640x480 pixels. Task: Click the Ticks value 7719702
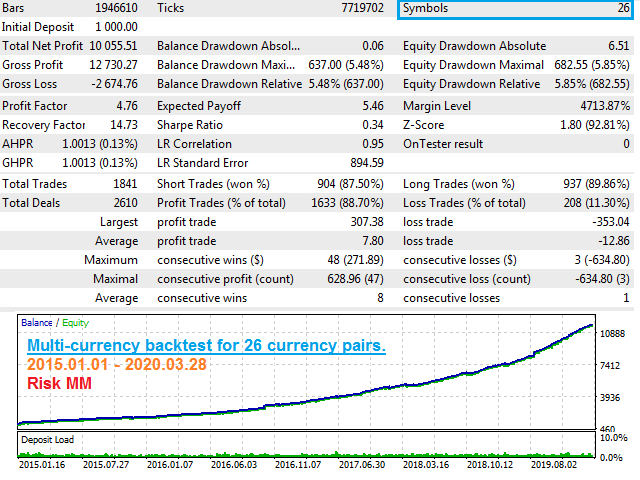pos(362,8)
